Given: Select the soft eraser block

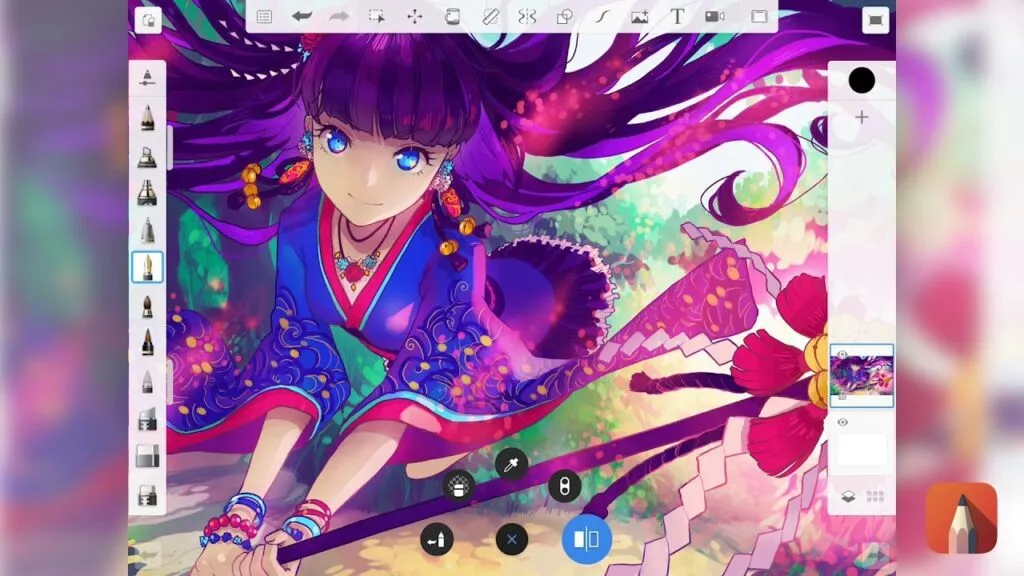Looking at the screenshot, I should pos(148,456).
